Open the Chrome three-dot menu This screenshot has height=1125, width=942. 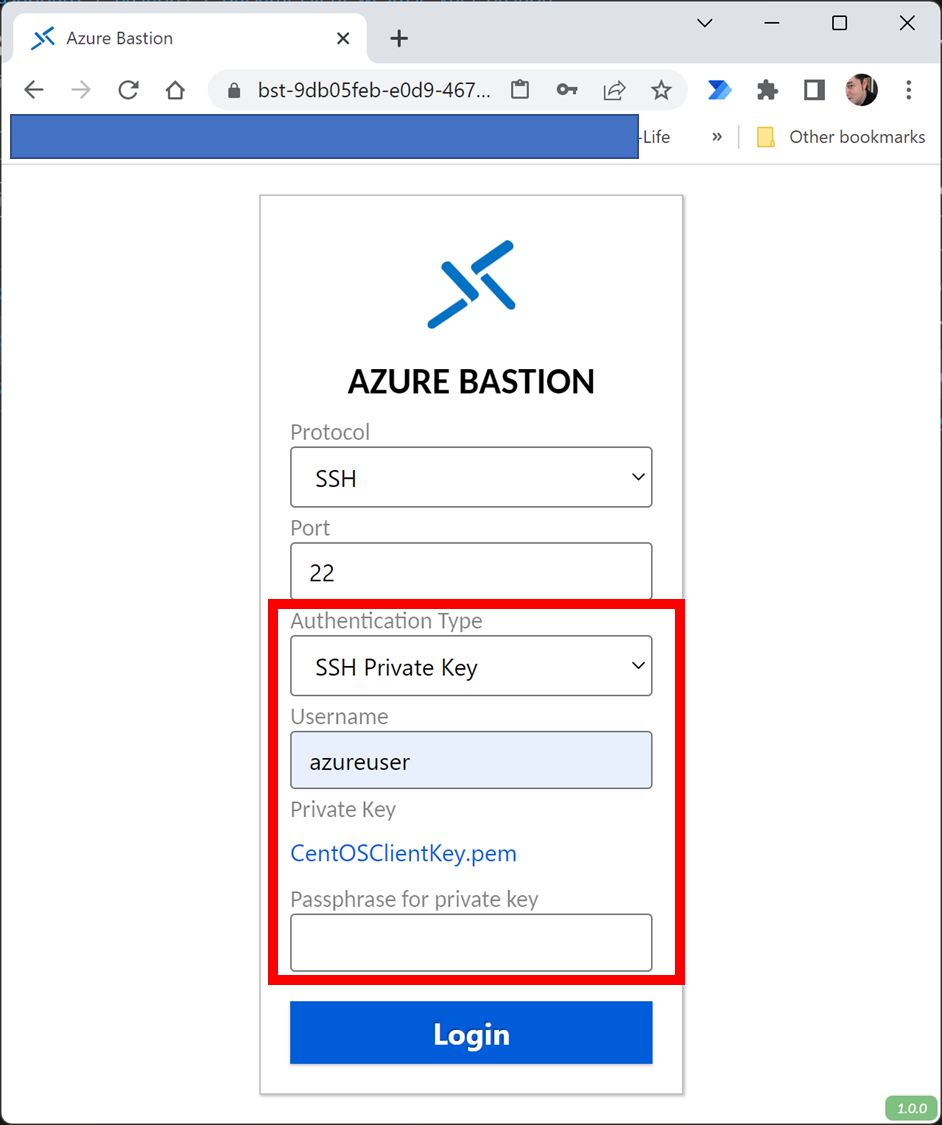click(x=908, y=90)
